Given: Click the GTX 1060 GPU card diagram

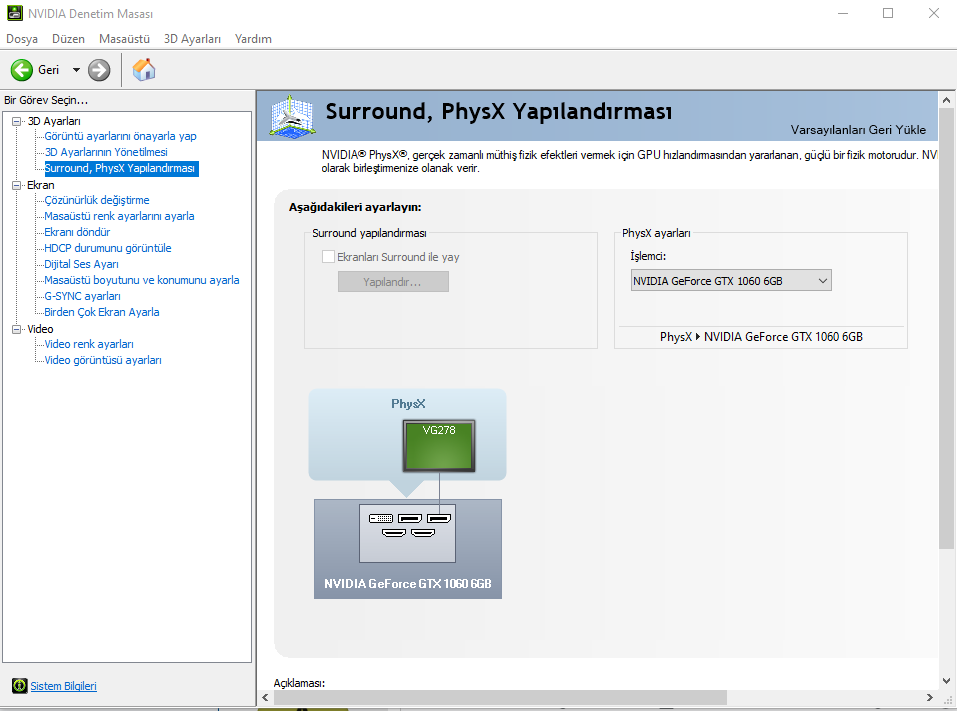Looking at the screenshot, I should point(408,549).
